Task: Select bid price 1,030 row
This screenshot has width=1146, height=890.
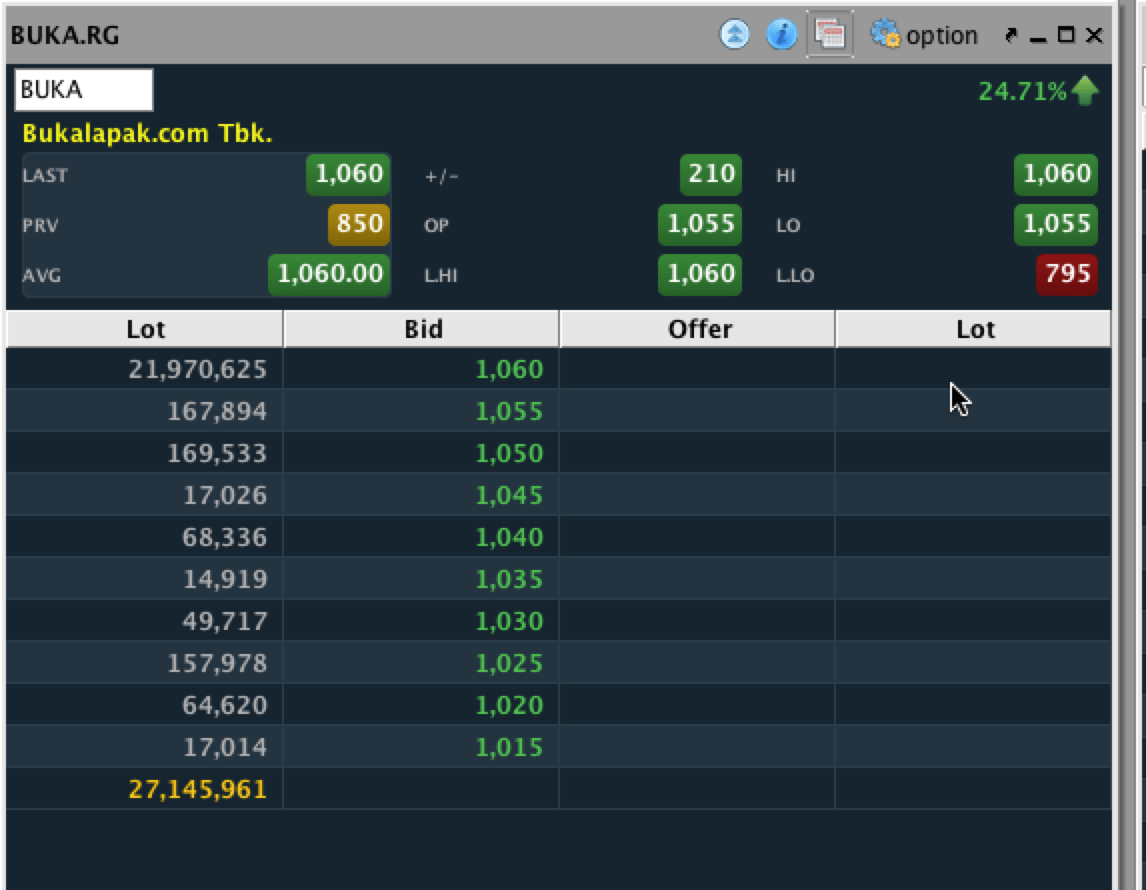Action: [509, 621]
